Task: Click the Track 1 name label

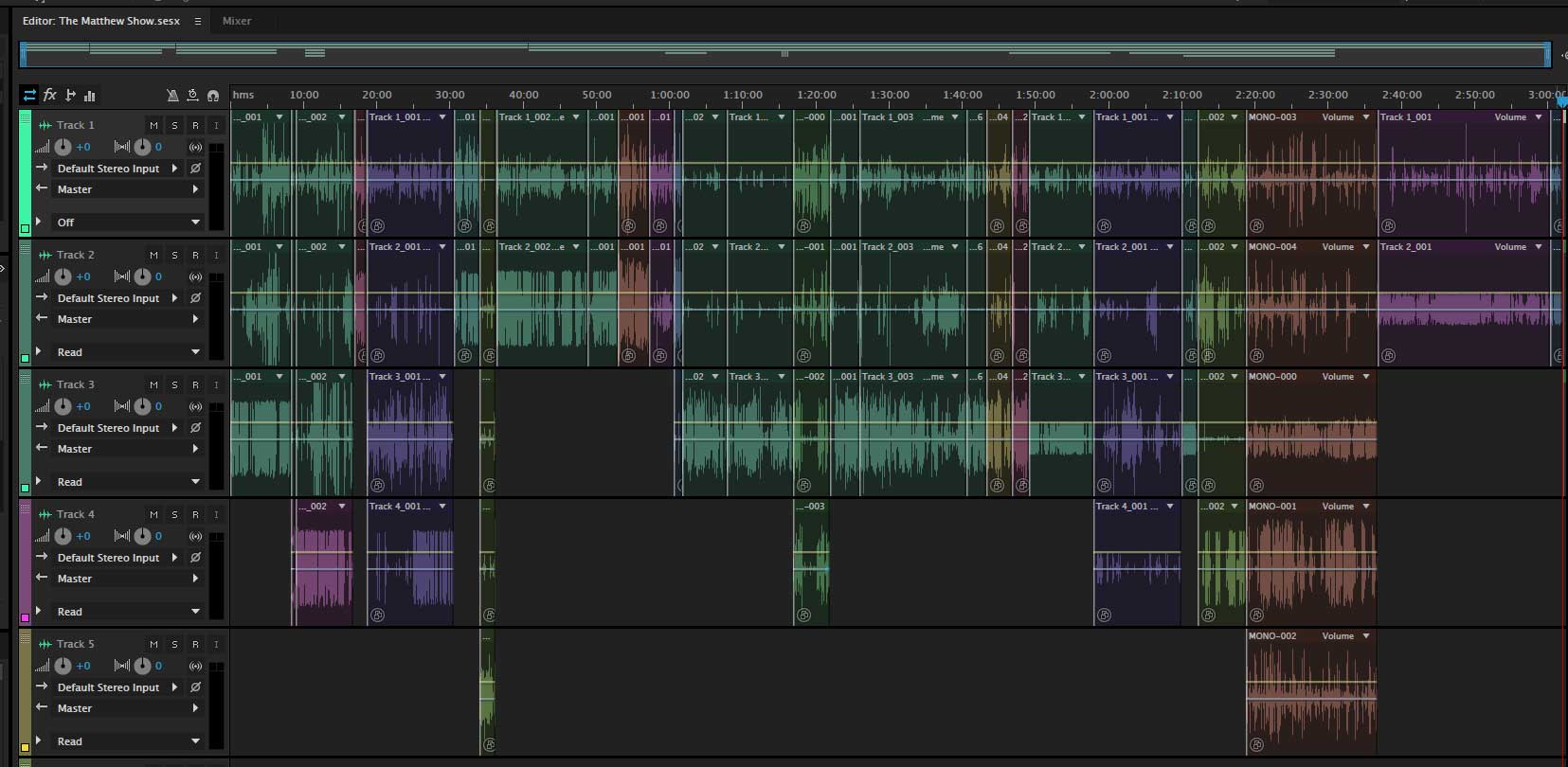Action: click(76, 125)
